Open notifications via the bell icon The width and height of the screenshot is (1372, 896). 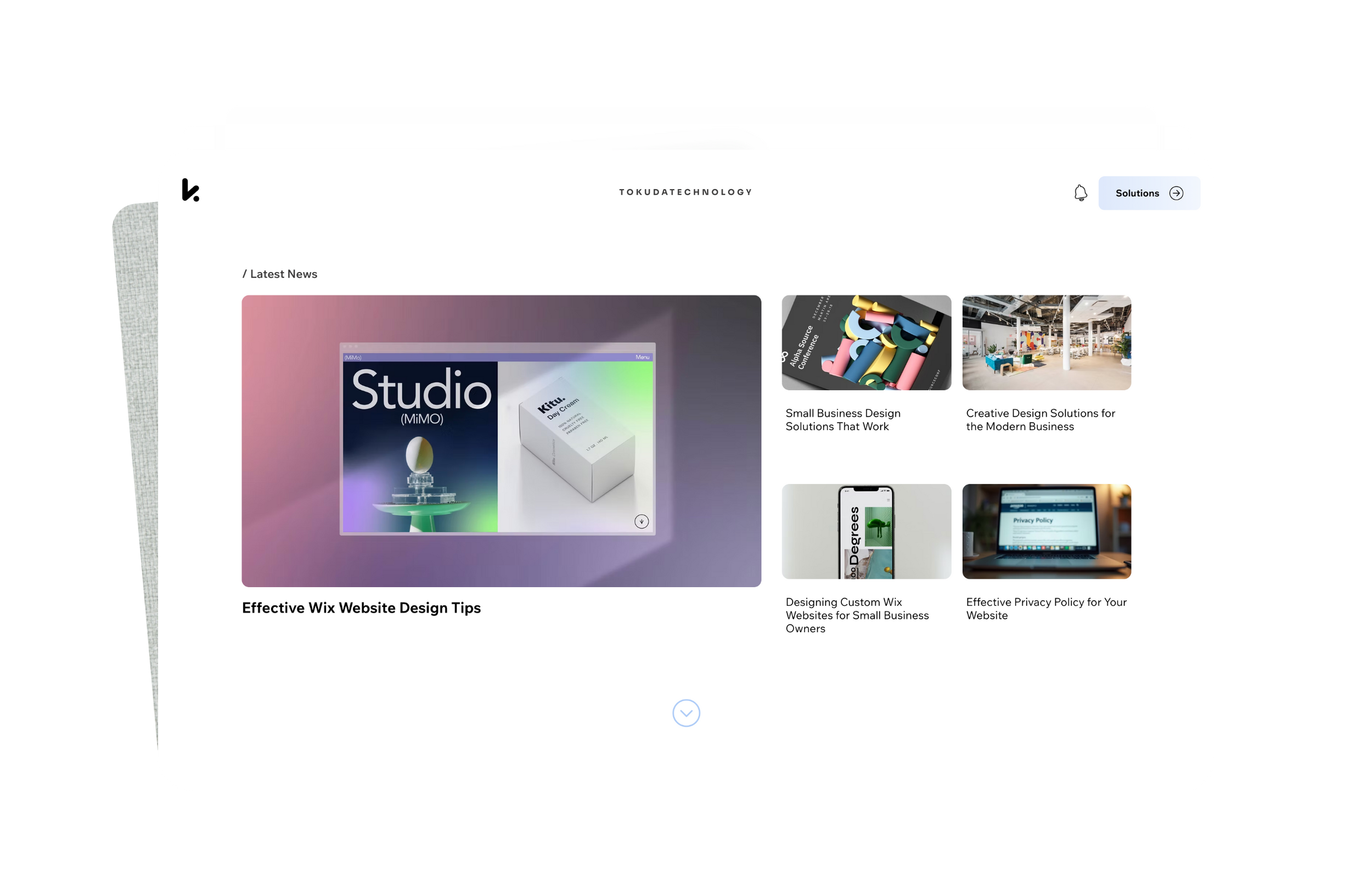pyautogui.click(x=1080, y=193)
